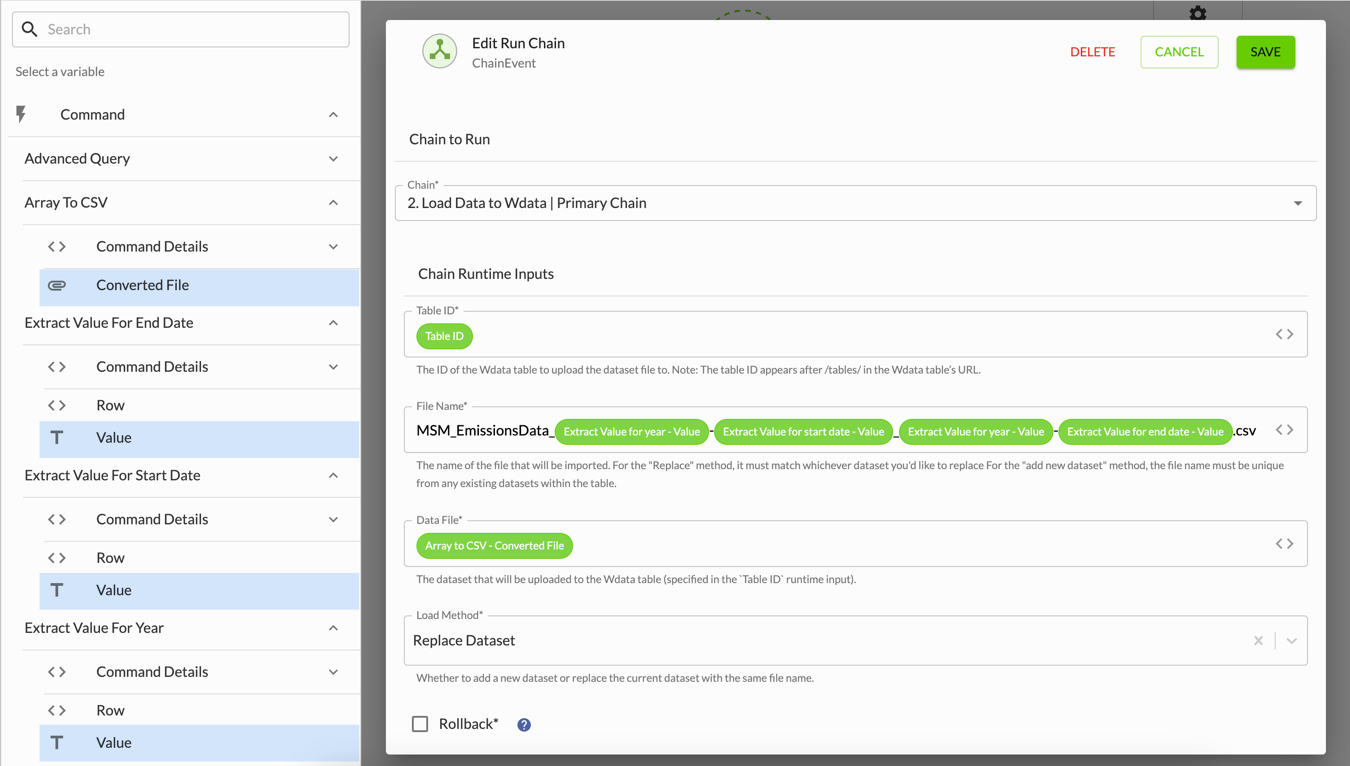Click code icon of Row under End Date
The width and height of the screenshot is (1350, 766).
57,405
